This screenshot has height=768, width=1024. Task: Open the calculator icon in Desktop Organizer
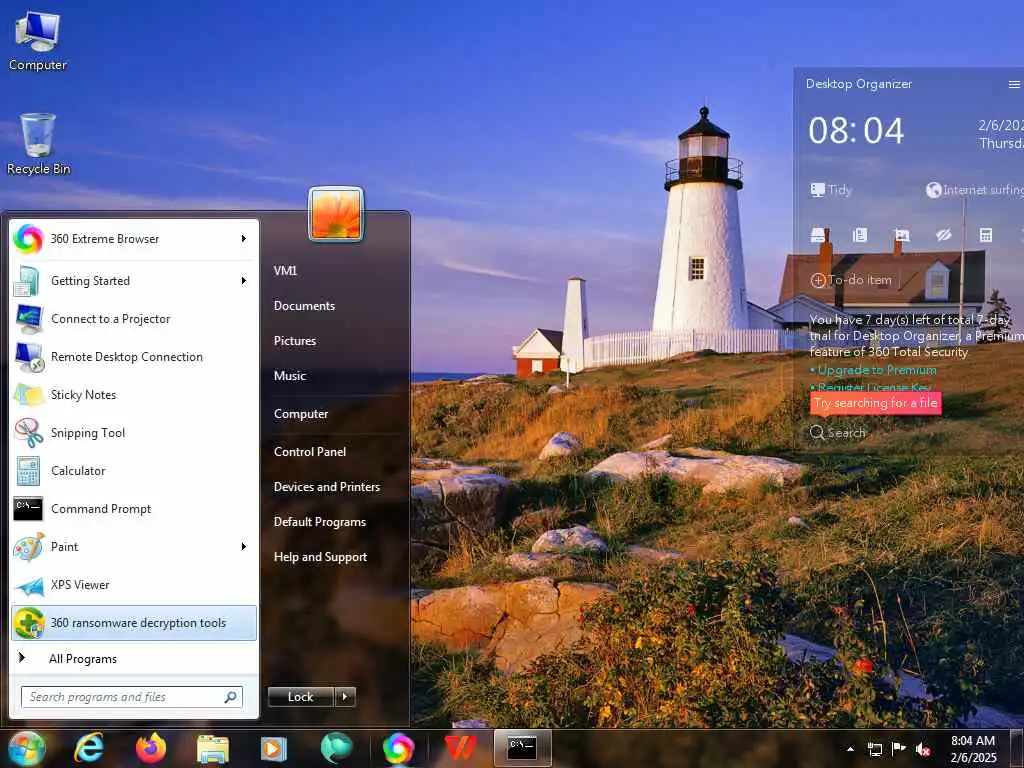click(x=986, y=235)
